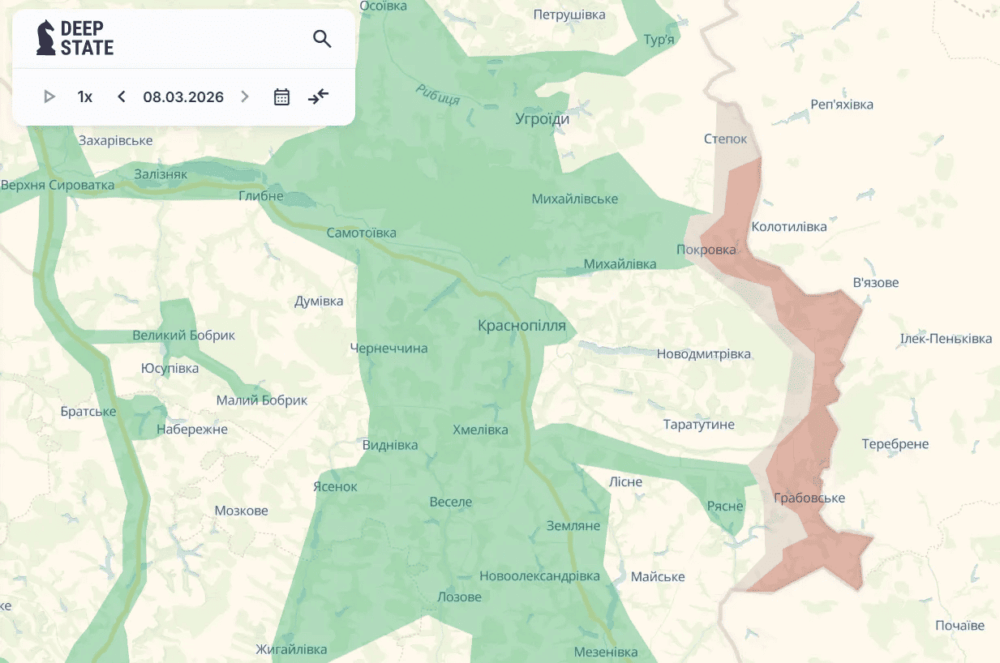The height and width of the screenshot is (663, 1000).
Task: Select the Великий Бобрик label
Action: [183, 336]
